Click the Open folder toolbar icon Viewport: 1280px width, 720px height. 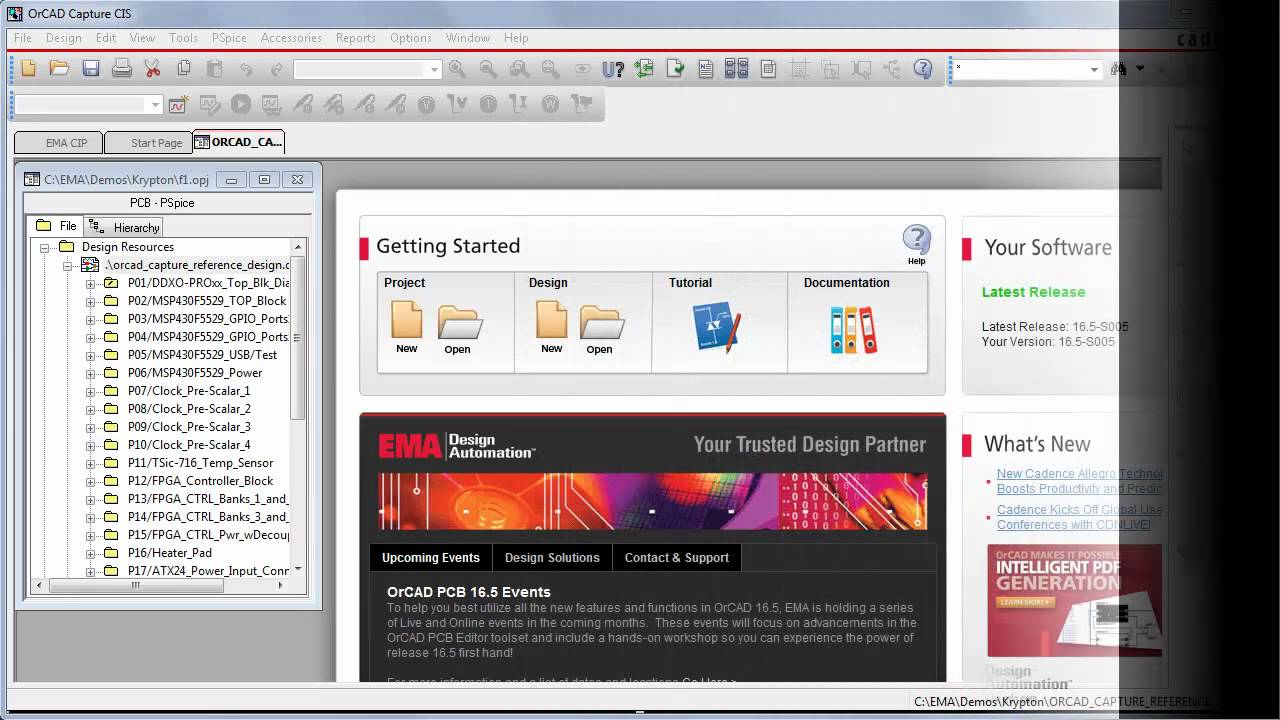click(x=59, y=68)
